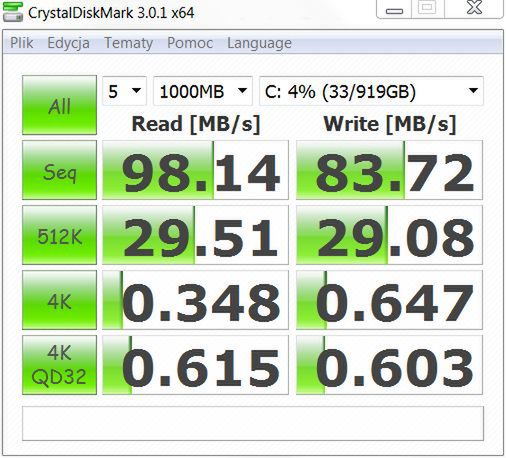506x458 pixels.
Task: Start the 512K benchmark test
Action: coord(59,235)
